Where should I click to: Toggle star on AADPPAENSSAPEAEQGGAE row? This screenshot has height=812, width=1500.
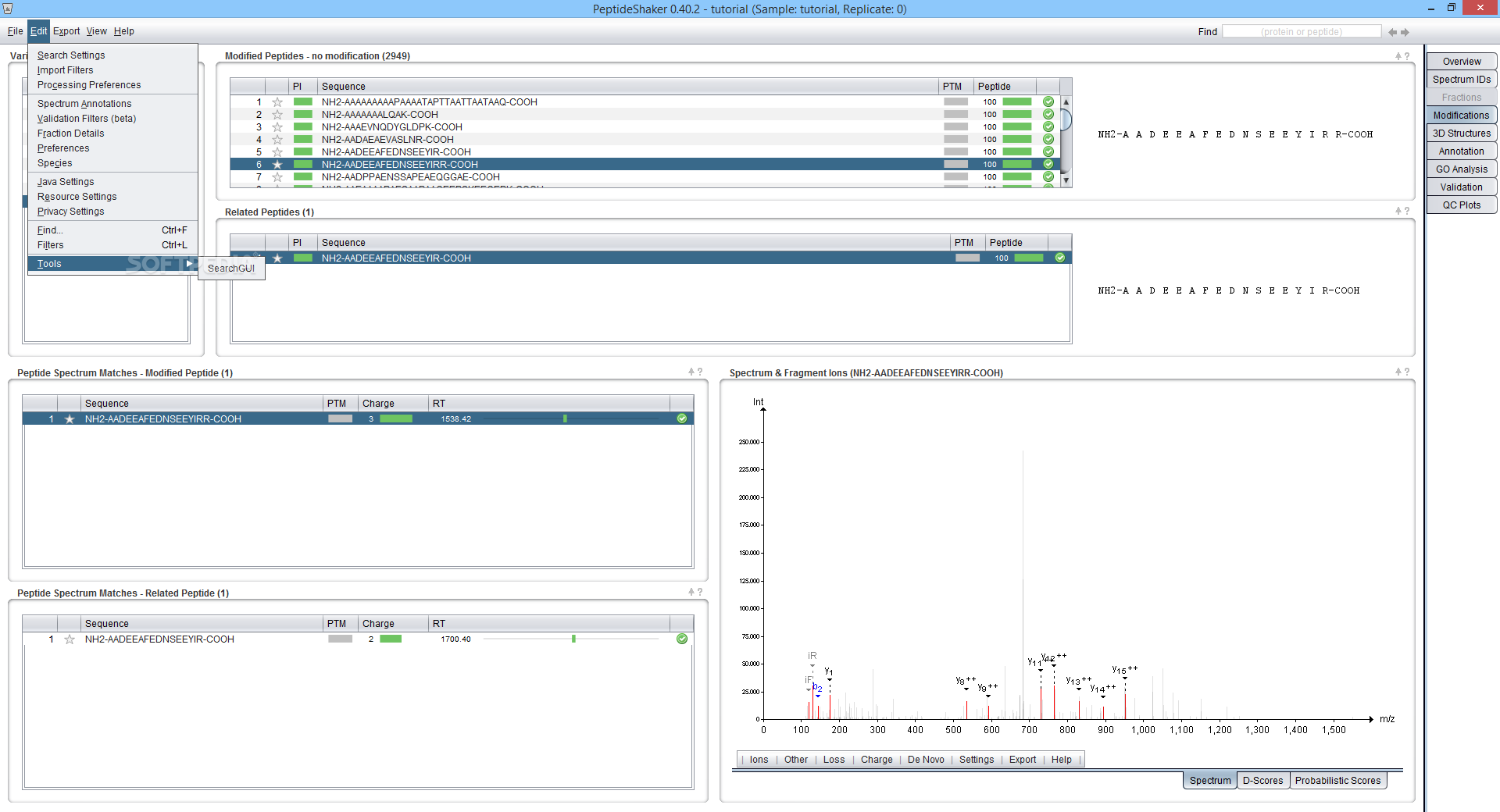click(x=277, y=177)
